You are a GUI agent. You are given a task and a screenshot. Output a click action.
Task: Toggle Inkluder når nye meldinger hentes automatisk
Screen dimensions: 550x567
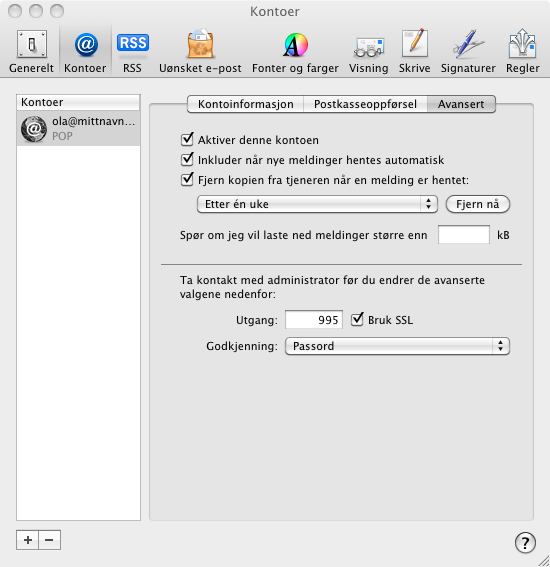coord(187,159)
